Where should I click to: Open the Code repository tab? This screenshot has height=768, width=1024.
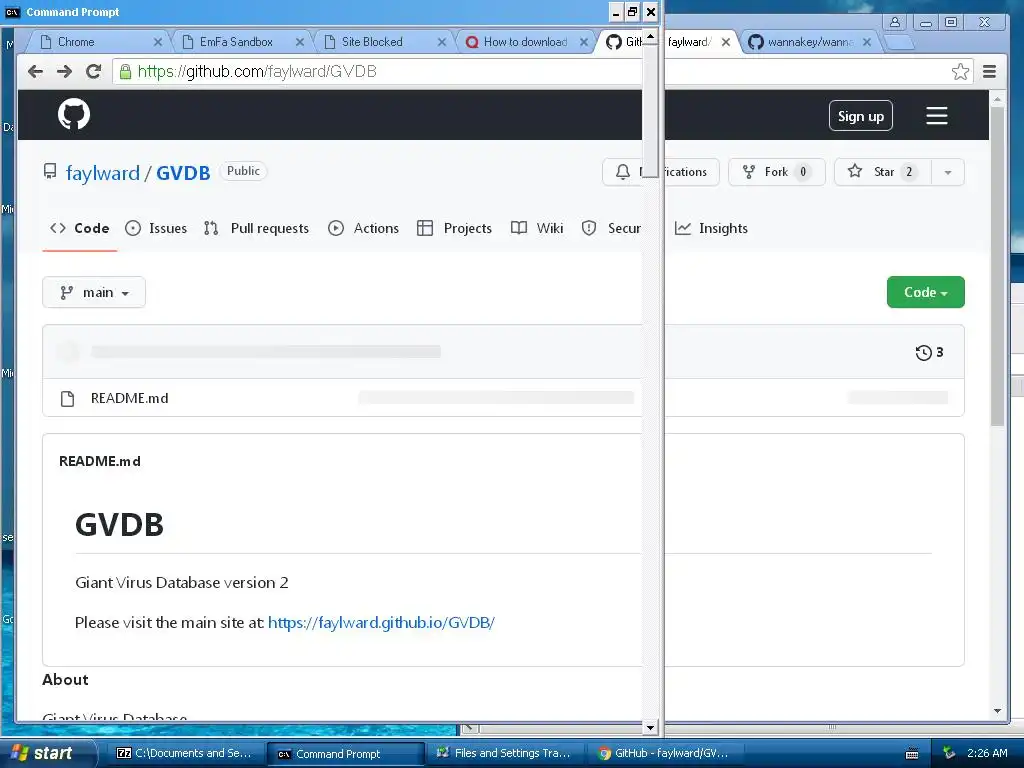[x=80, y=229]
